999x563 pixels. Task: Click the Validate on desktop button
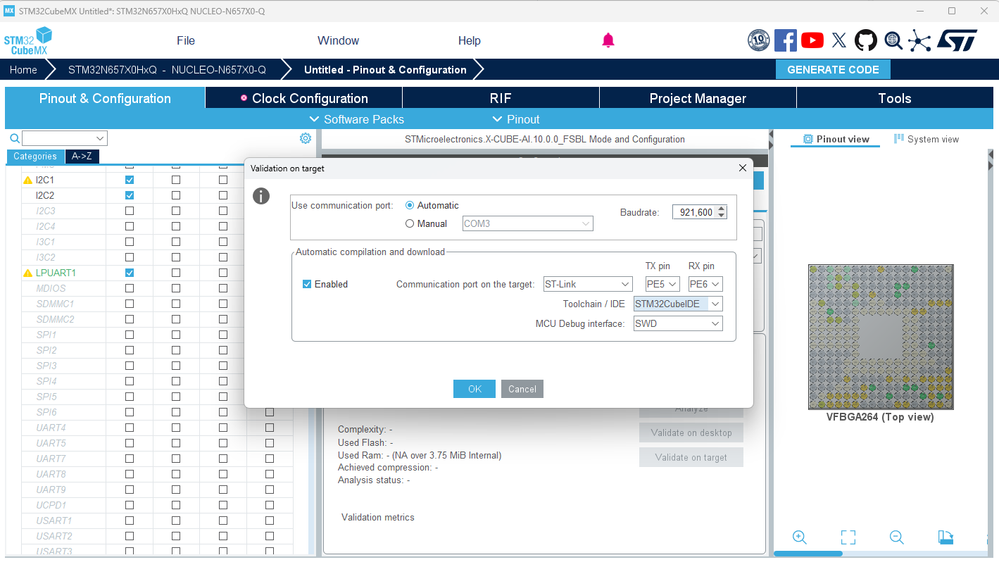click(x=691, y=432)
